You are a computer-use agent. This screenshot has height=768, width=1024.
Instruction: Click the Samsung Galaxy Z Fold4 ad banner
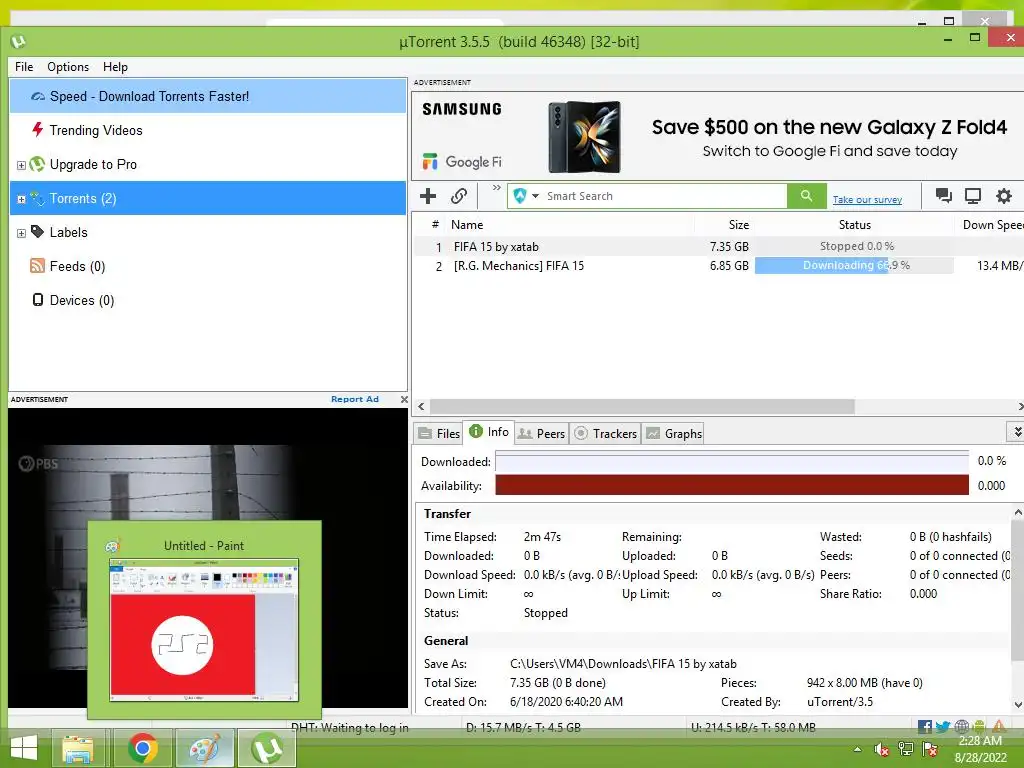pyautogui.click(x=717, y=136)
